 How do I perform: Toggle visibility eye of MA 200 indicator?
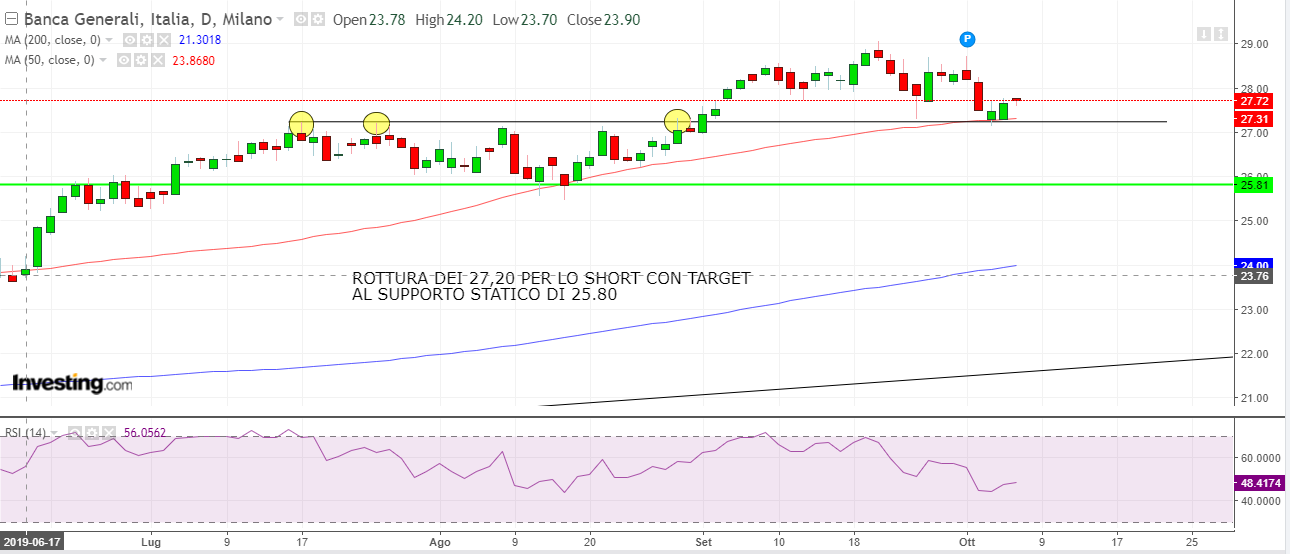[x=130, y=40]
